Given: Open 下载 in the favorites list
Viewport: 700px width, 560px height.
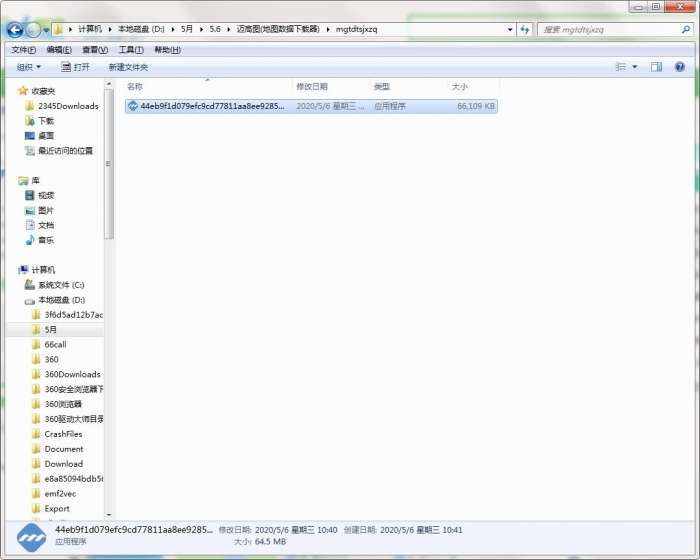Looking at the screenshot, I should tap(46, 121).
